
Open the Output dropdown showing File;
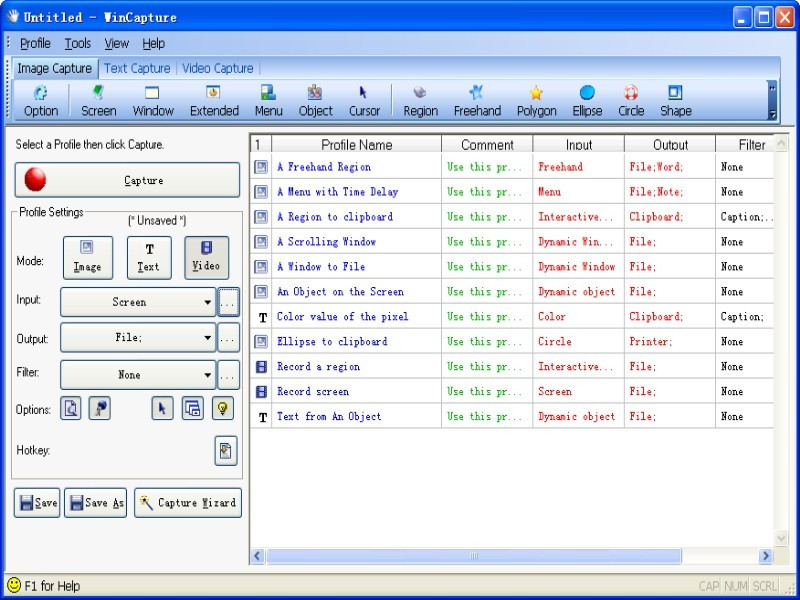(x=138, y=337)
